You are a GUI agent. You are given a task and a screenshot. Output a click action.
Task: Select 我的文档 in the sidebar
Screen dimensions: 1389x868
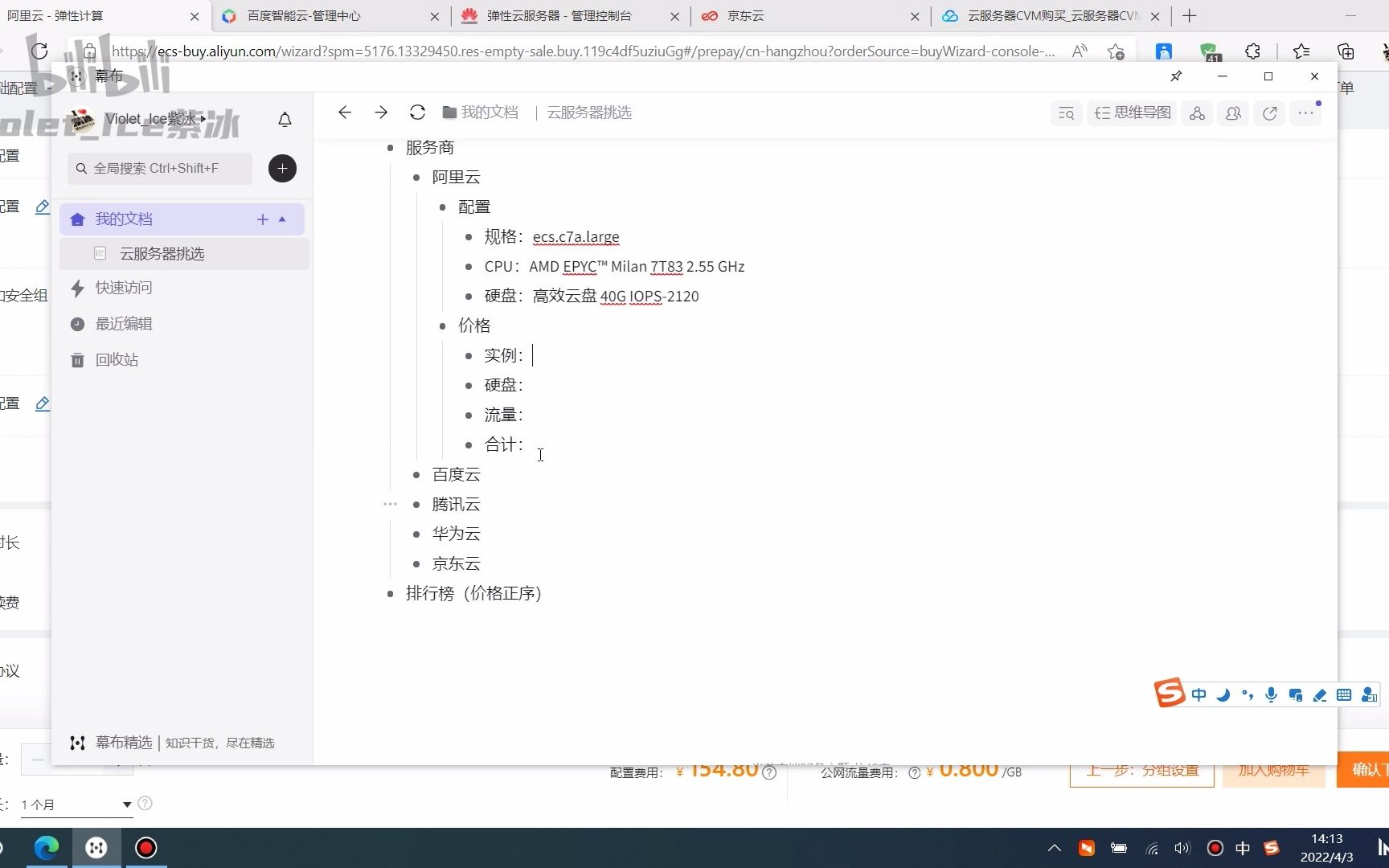tap(182, 219)
